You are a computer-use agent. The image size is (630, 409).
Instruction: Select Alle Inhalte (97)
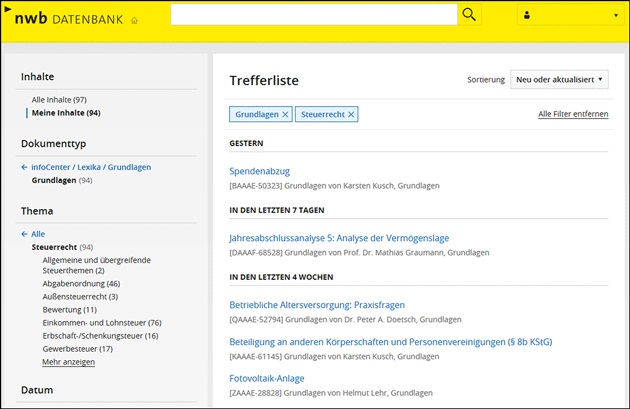pyautogui.click(x=59, y=100)
